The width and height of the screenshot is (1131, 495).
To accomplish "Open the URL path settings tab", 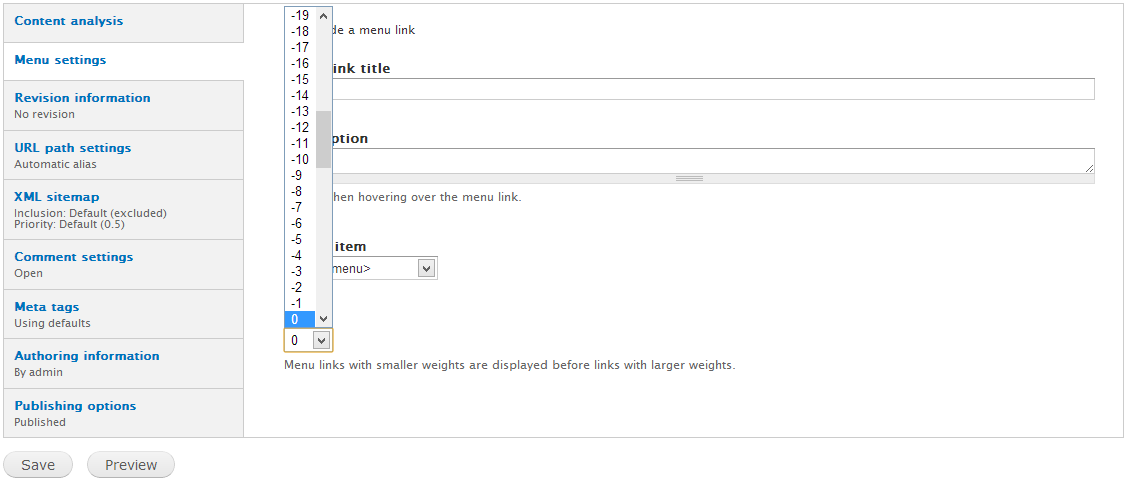I will coord(72,148).
